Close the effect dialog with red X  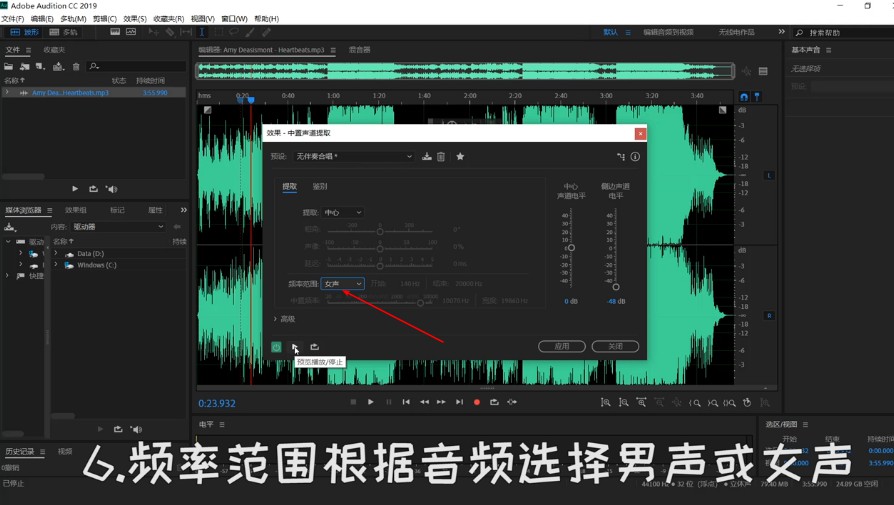(x=640, y=133)
